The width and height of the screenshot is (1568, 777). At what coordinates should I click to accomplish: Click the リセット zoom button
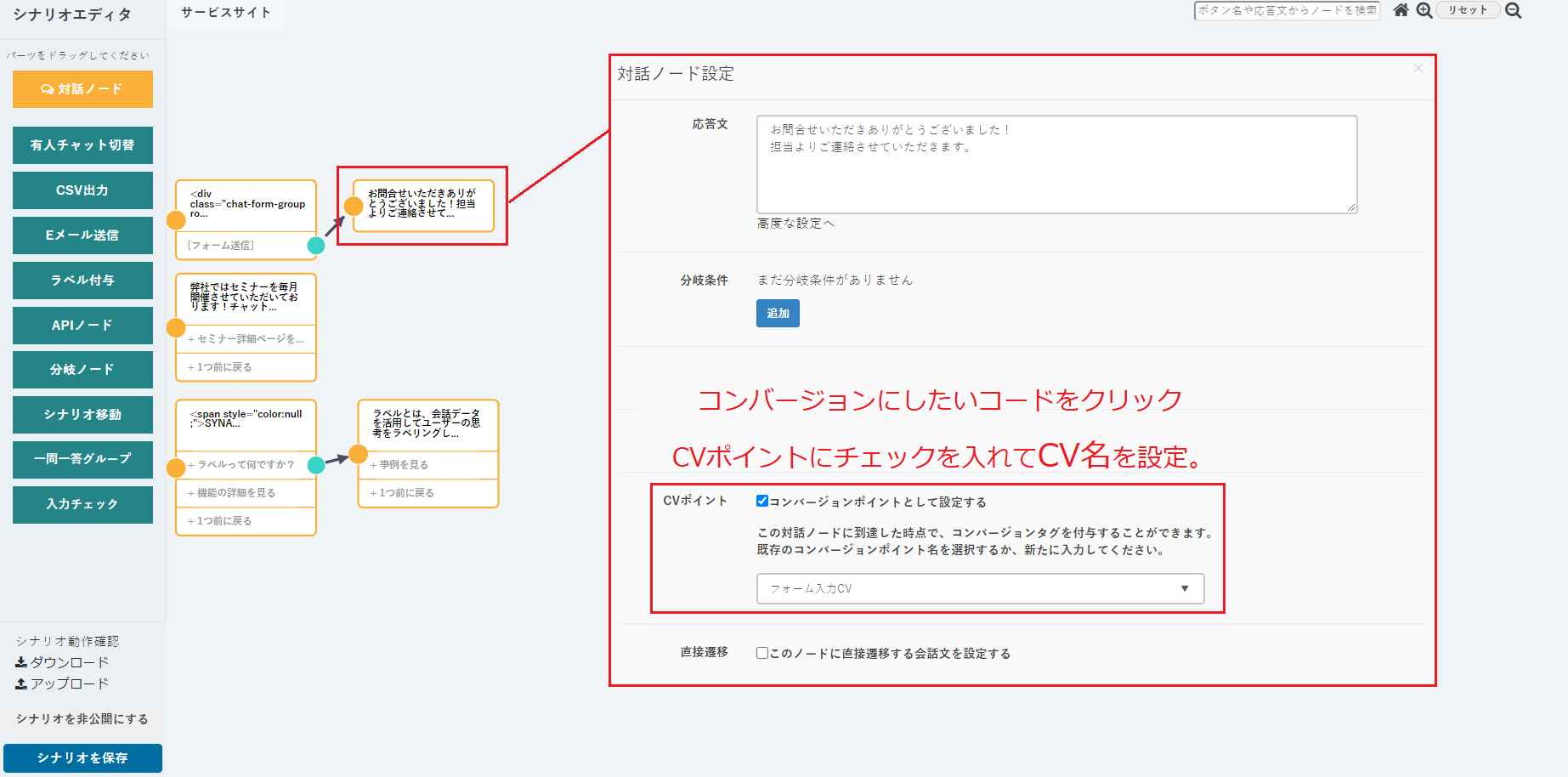1468,10
